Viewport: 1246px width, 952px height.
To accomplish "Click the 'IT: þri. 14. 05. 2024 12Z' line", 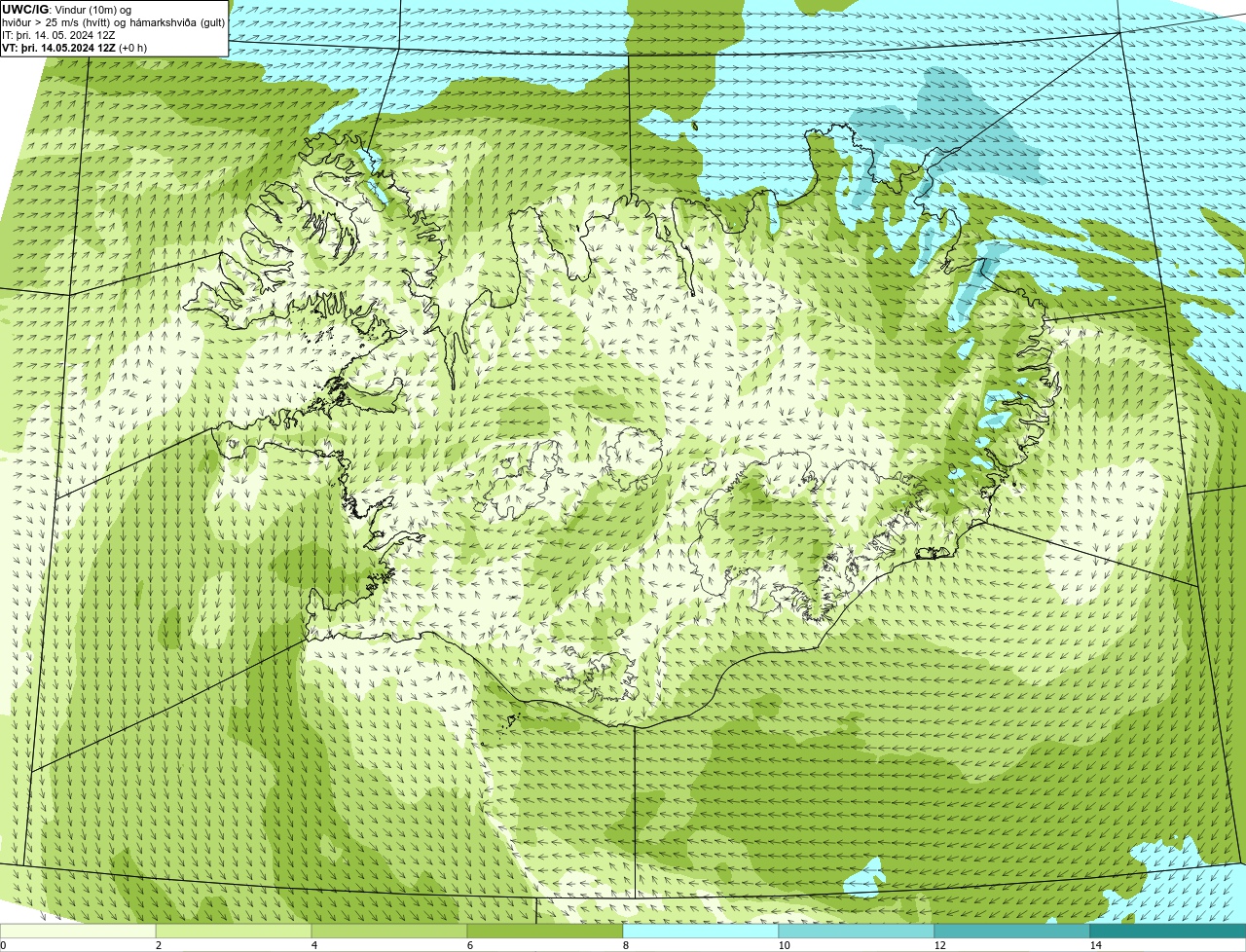I will click(58, 35).
